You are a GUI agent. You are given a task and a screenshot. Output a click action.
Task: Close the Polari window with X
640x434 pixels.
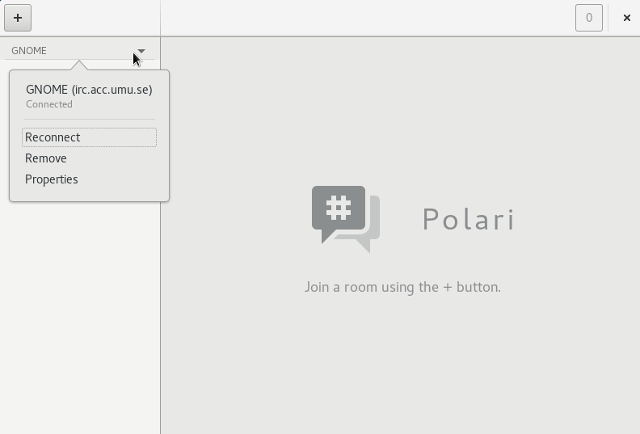point(627,18)
